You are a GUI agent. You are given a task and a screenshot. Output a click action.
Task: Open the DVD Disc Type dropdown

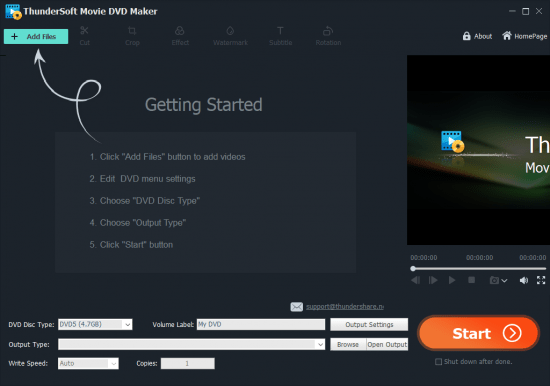95,324
